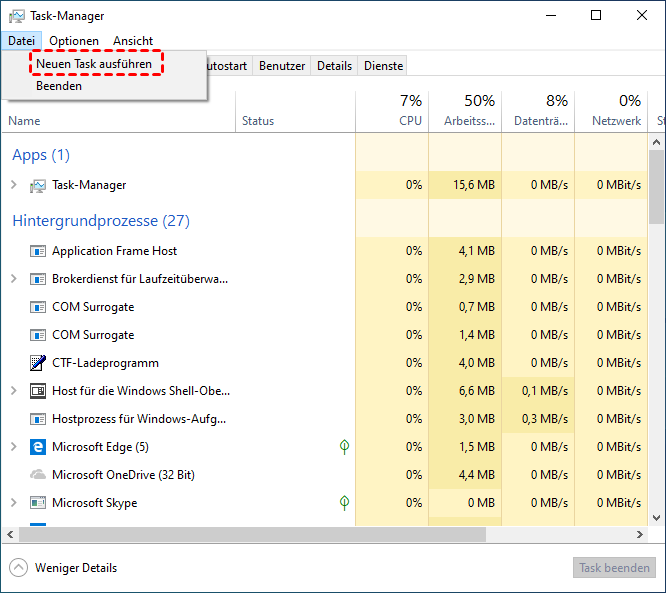Sort by Arbeitss... memory column header
666x593 pixels.
(x=465, y=112)
